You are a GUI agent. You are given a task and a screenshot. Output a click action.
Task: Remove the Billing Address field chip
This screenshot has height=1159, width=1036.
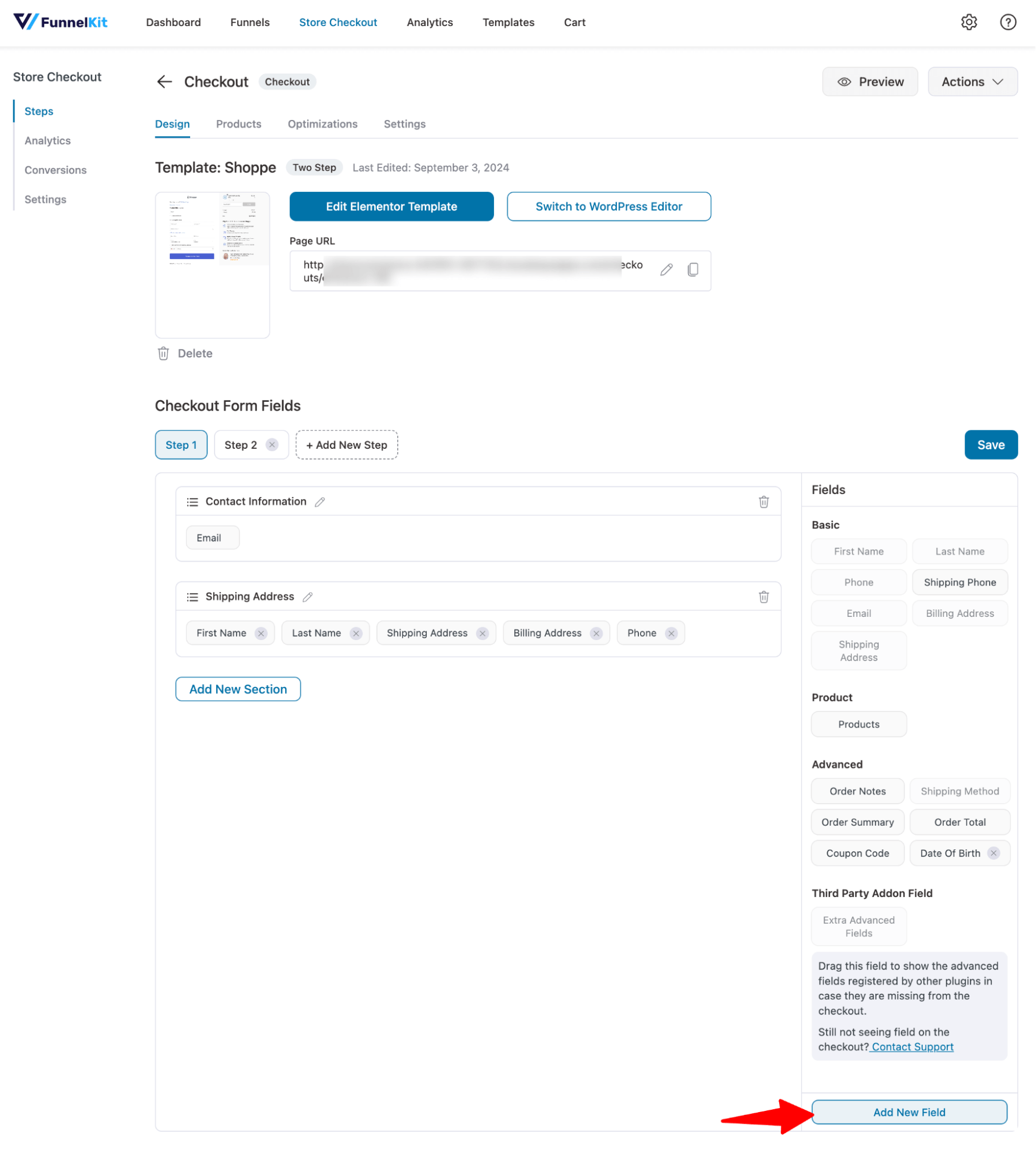pos(596,633)
